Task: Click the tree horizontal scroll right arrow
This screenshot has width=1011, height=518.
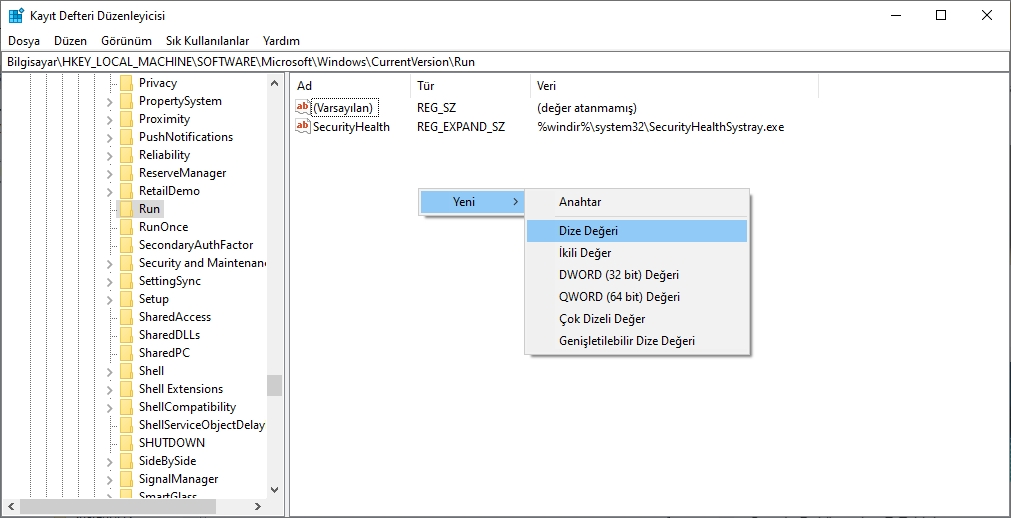Action: (x=257, y=506)
